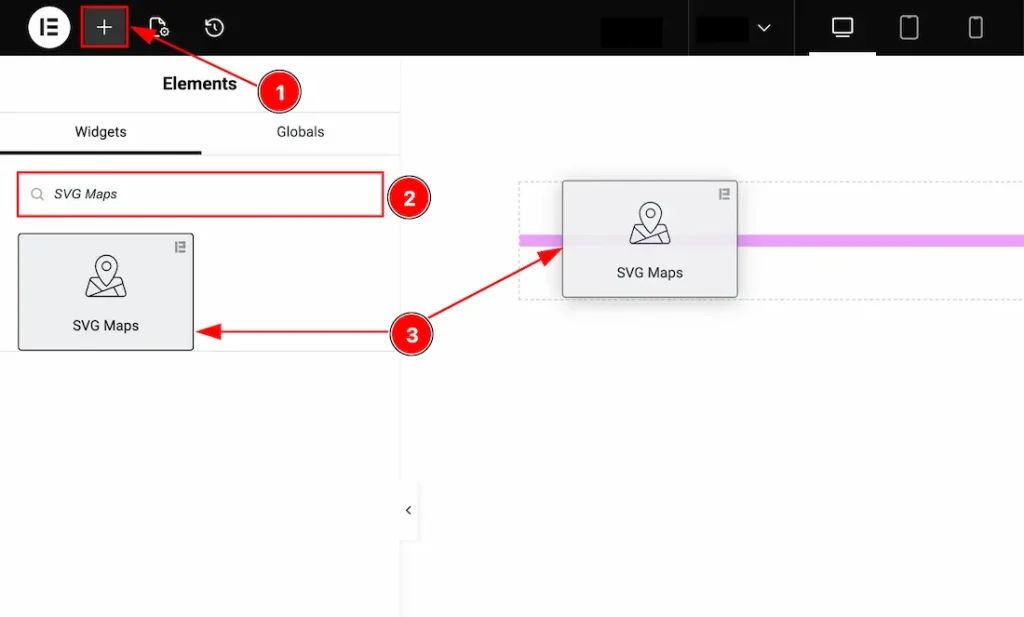Open the revision History icon
This screenshot has height=617, width=1024.
(212, 27)
